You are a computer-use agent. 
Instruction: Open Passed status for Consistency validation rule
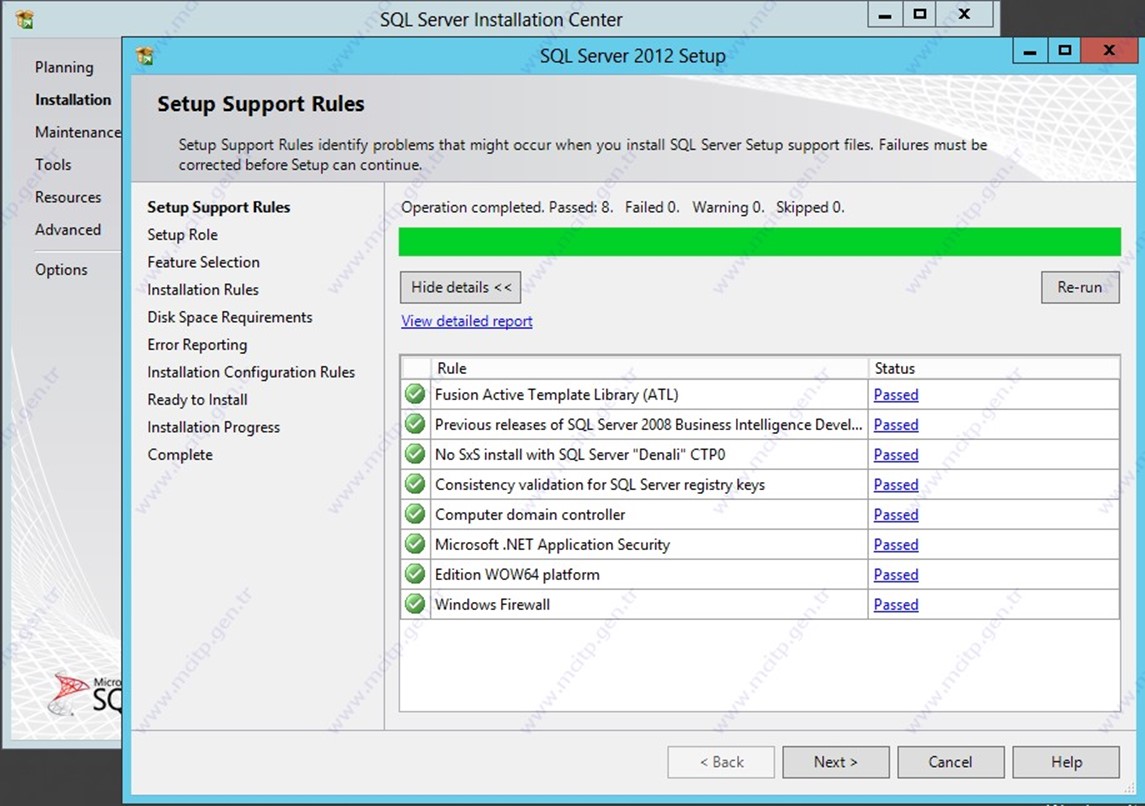896,485
